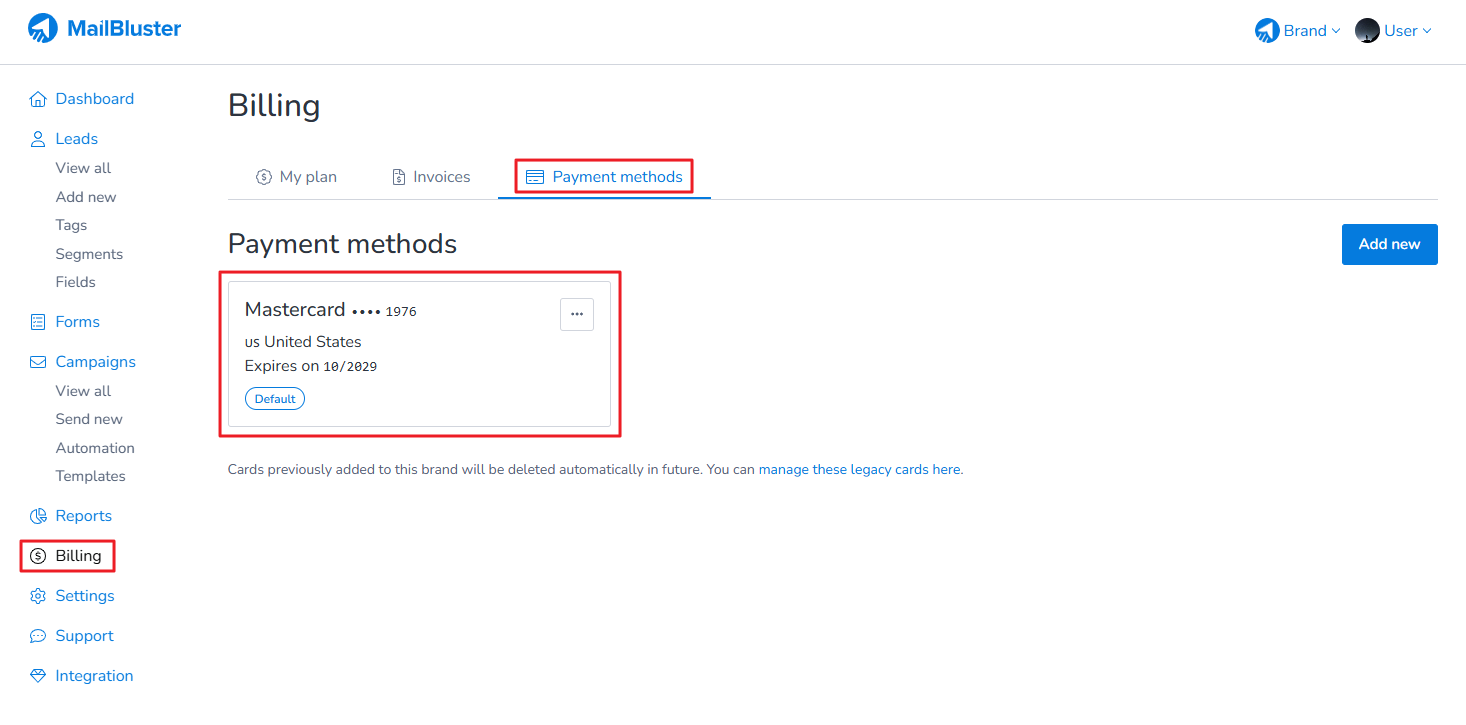Click the Settings gear icon
Image resolution: width=1466 pixels, height=725 pixels.
tap(38, 596)
